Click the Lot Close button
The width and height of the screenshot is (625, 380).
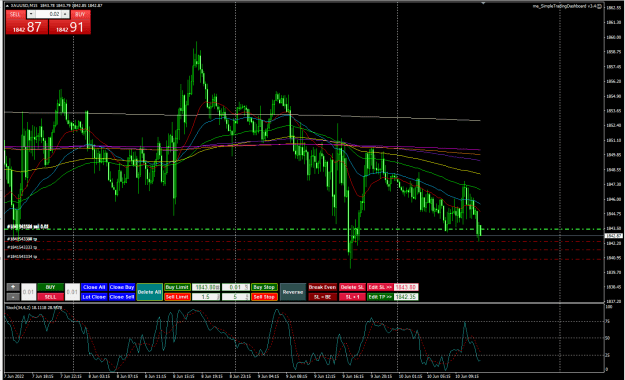[x=94, y=297]
